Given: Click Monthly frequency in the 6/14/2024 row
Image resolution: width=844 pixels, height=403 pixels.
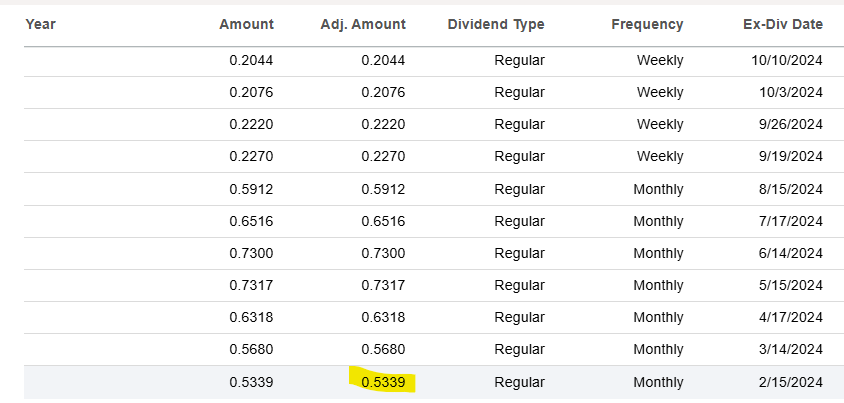Looking at the screenshot, I should [x=658, y=253].
